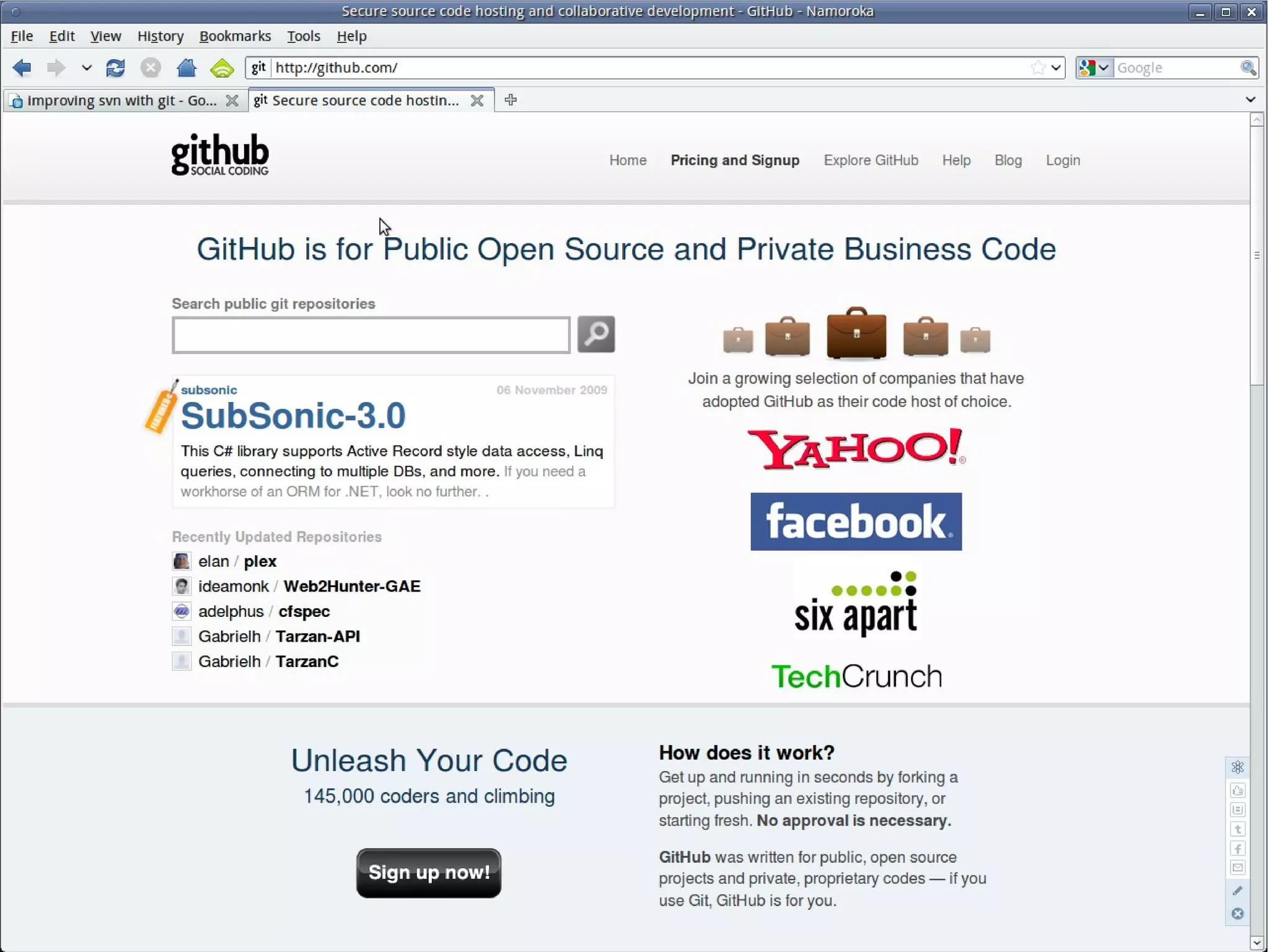Screen dimensions: 1269x952
Task: Click the Google search magnifier icon
Action: pyautogui.click(x=1248, y=68)
